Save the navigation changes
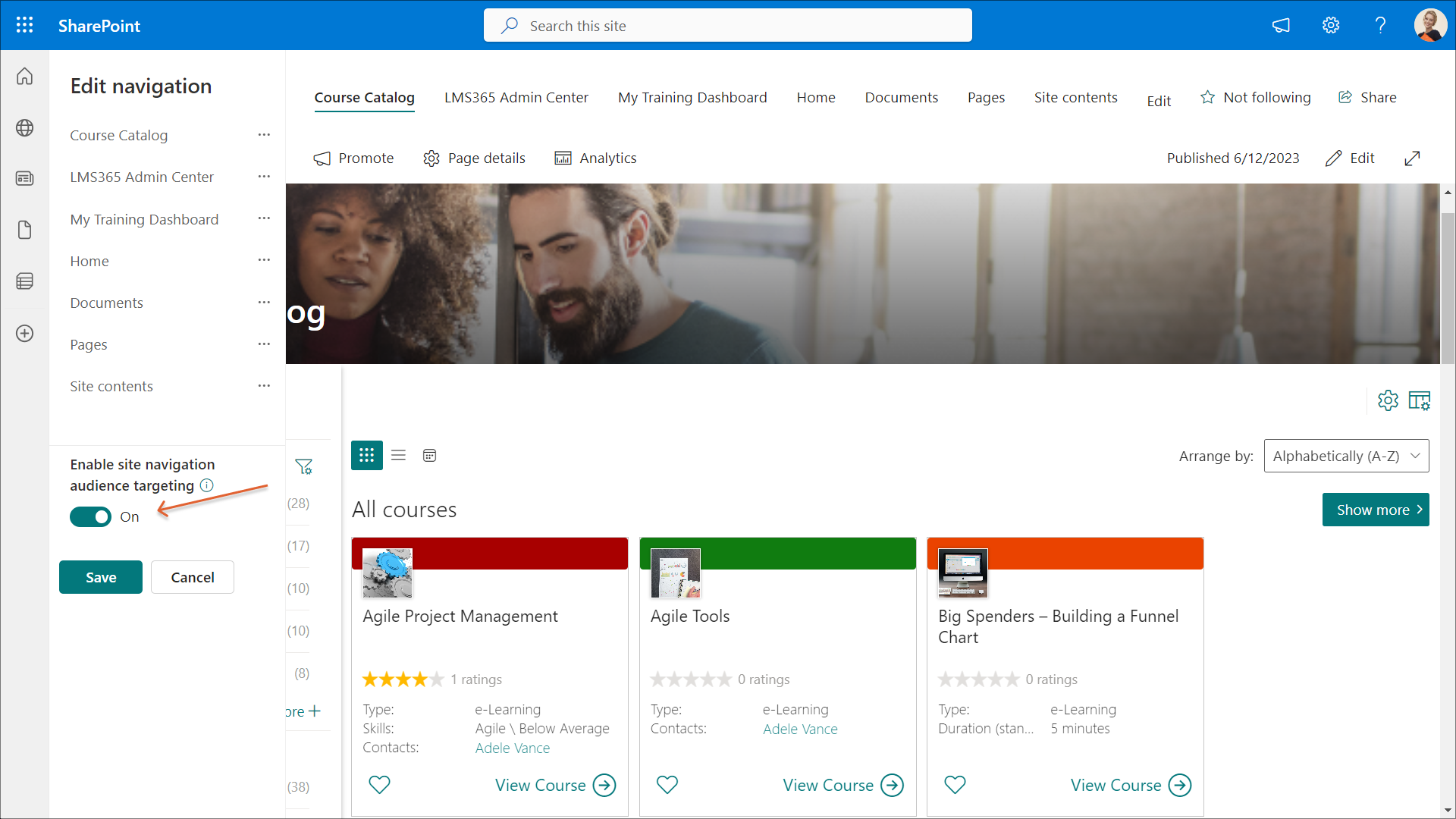Image resolution: width=1456 pixels, height=819 pixels. coord(101,577)
